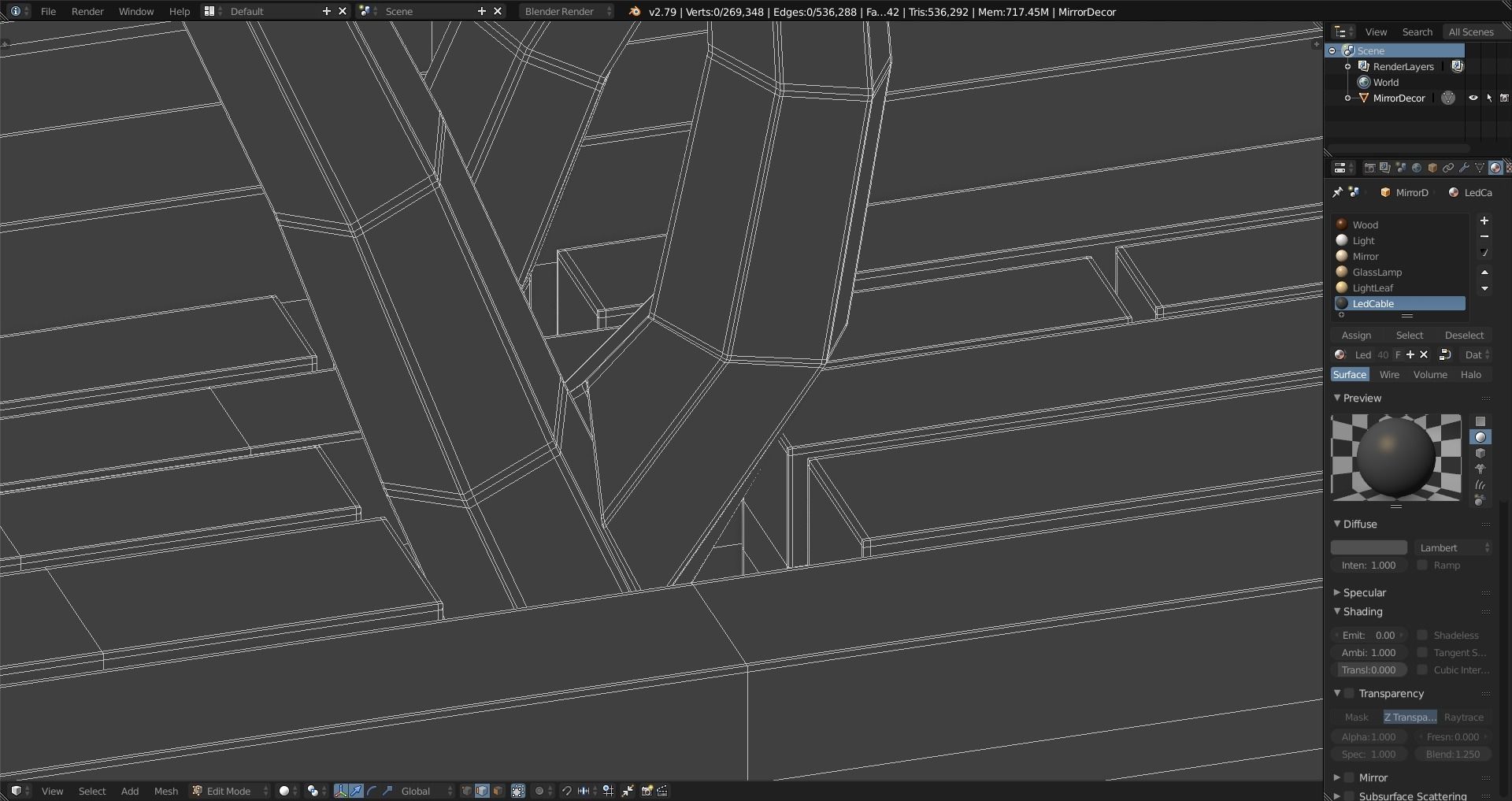The image size is (1512, 801).
Task: Collapse the Diffuse panel
Action: 1337,524
